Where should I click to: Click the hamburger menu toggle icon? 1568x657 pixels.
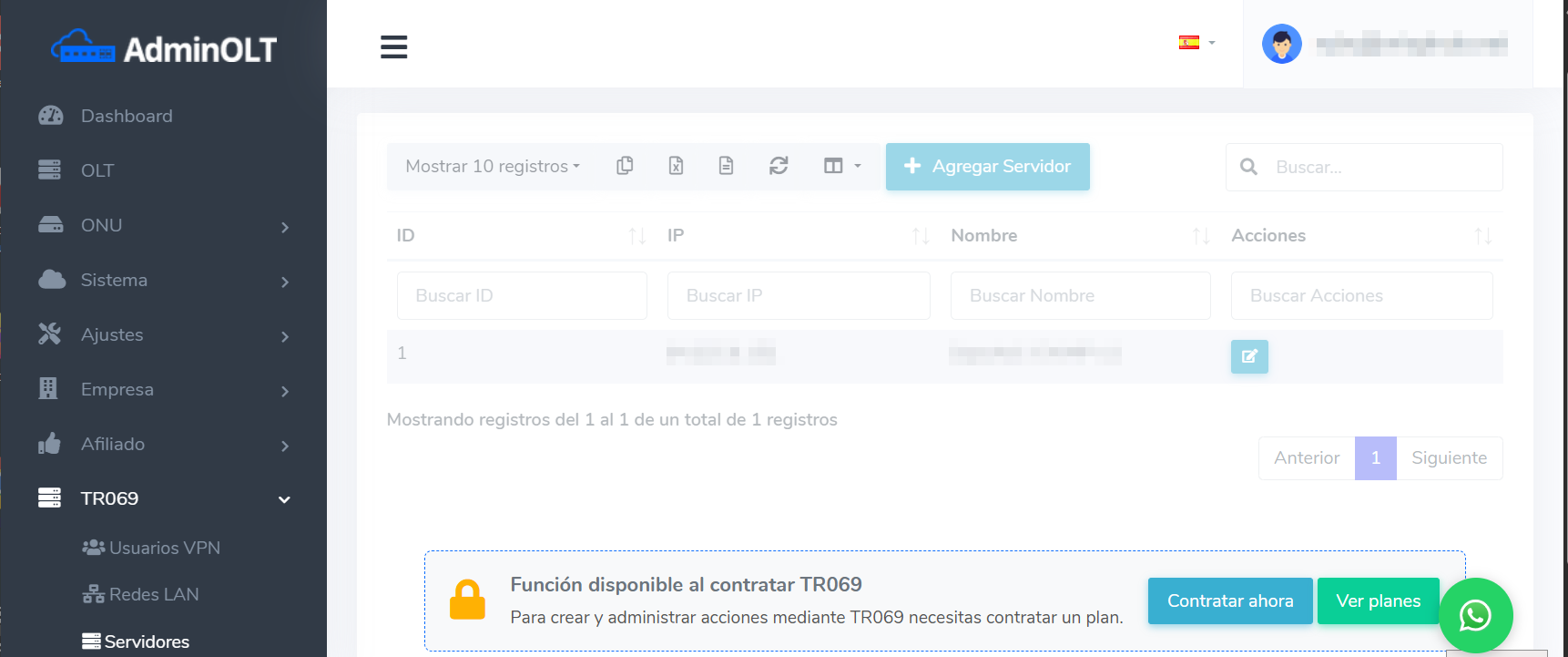click(x=393, y=46)
